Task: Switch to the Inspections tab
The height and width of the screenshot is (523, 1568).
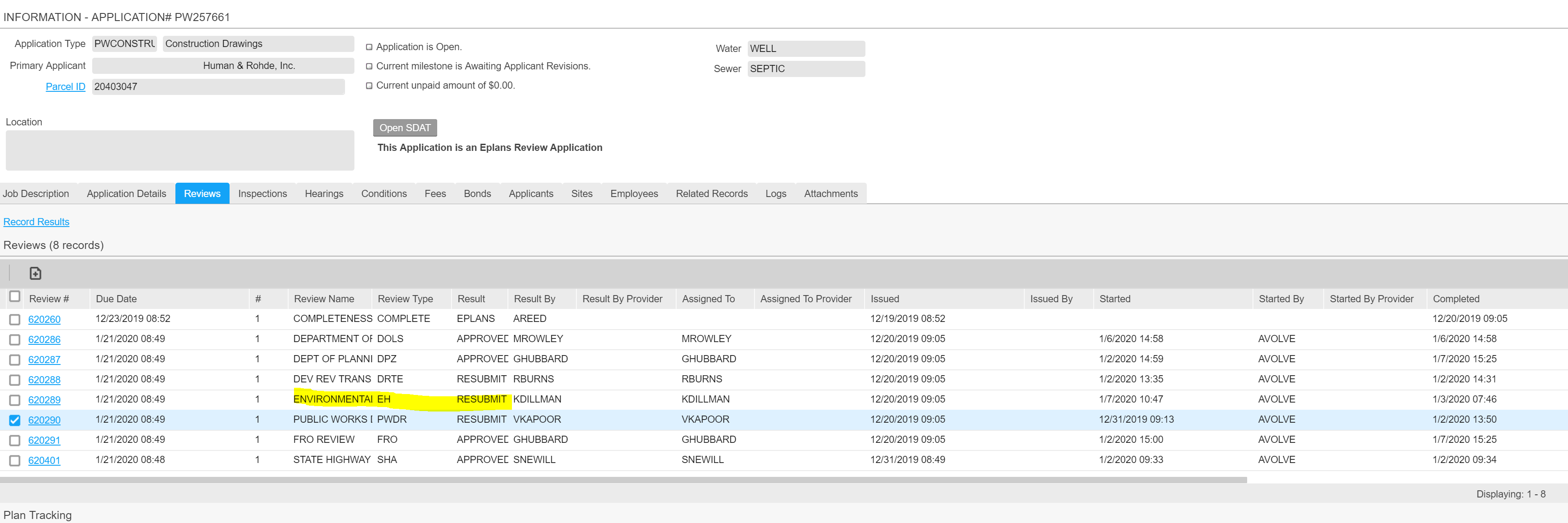Action: [x=262, y=193]
